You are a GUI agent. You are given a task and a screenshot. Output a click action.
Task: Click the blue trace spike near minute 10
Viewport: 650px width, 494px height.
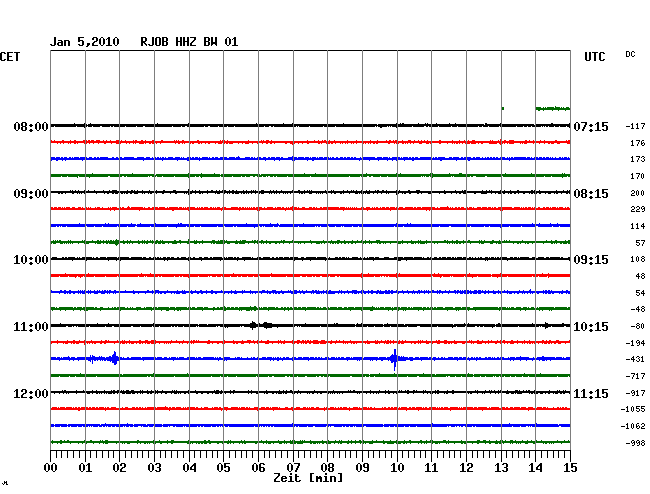(x=395, y=359)
